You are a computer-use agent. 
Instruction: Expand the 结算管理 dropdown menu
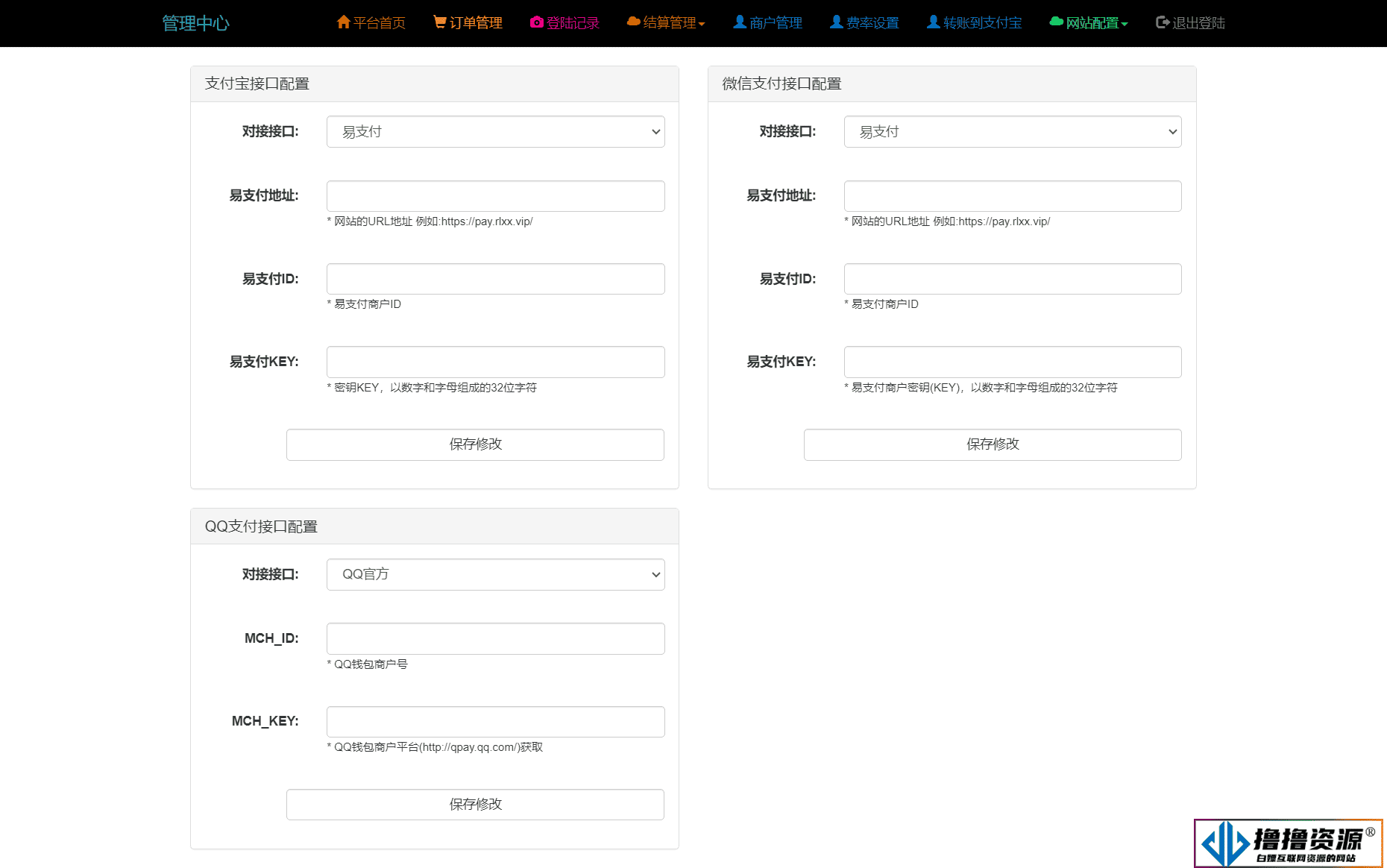tap(666, 23)
